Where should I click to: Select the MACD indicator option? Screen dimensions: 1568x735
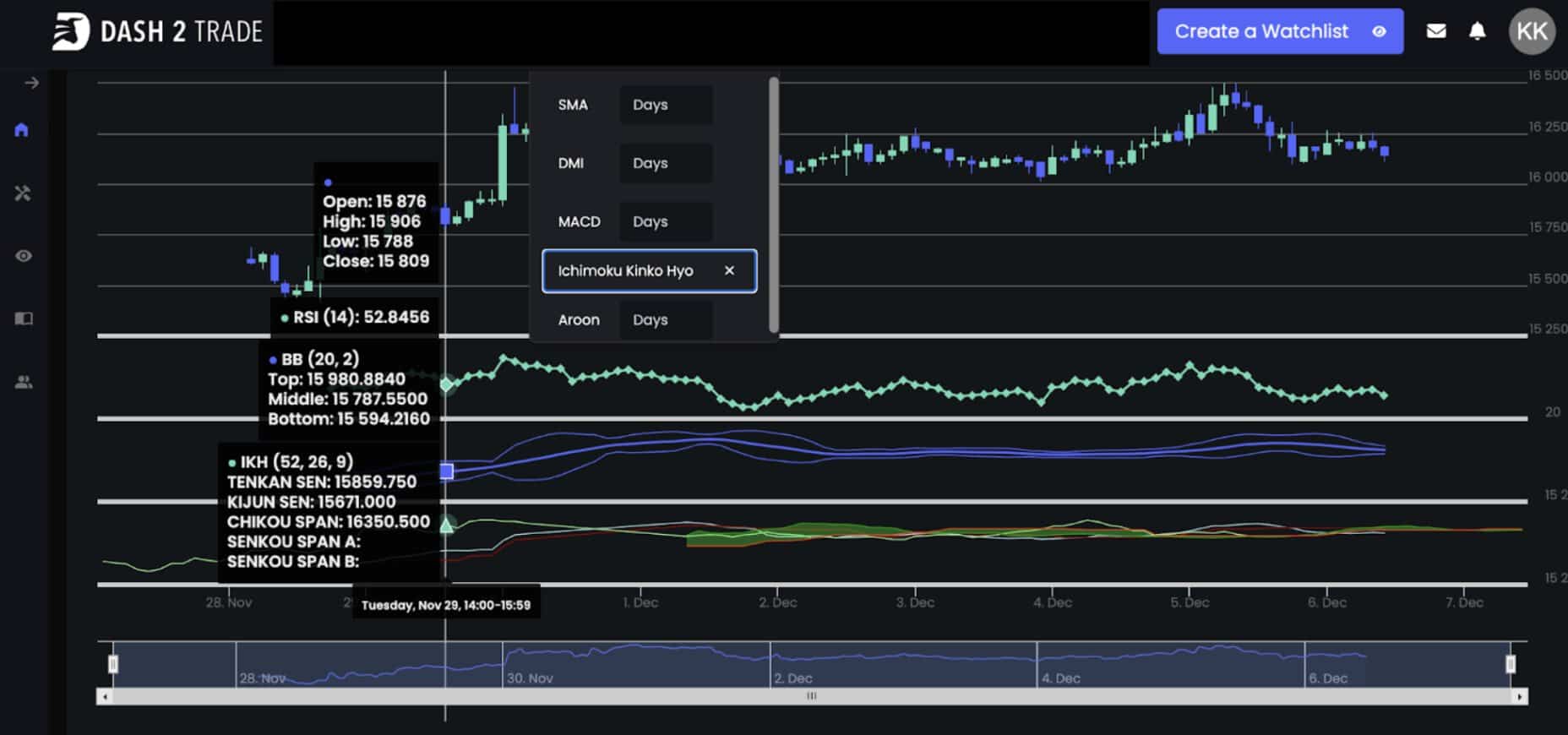(580, 221)
